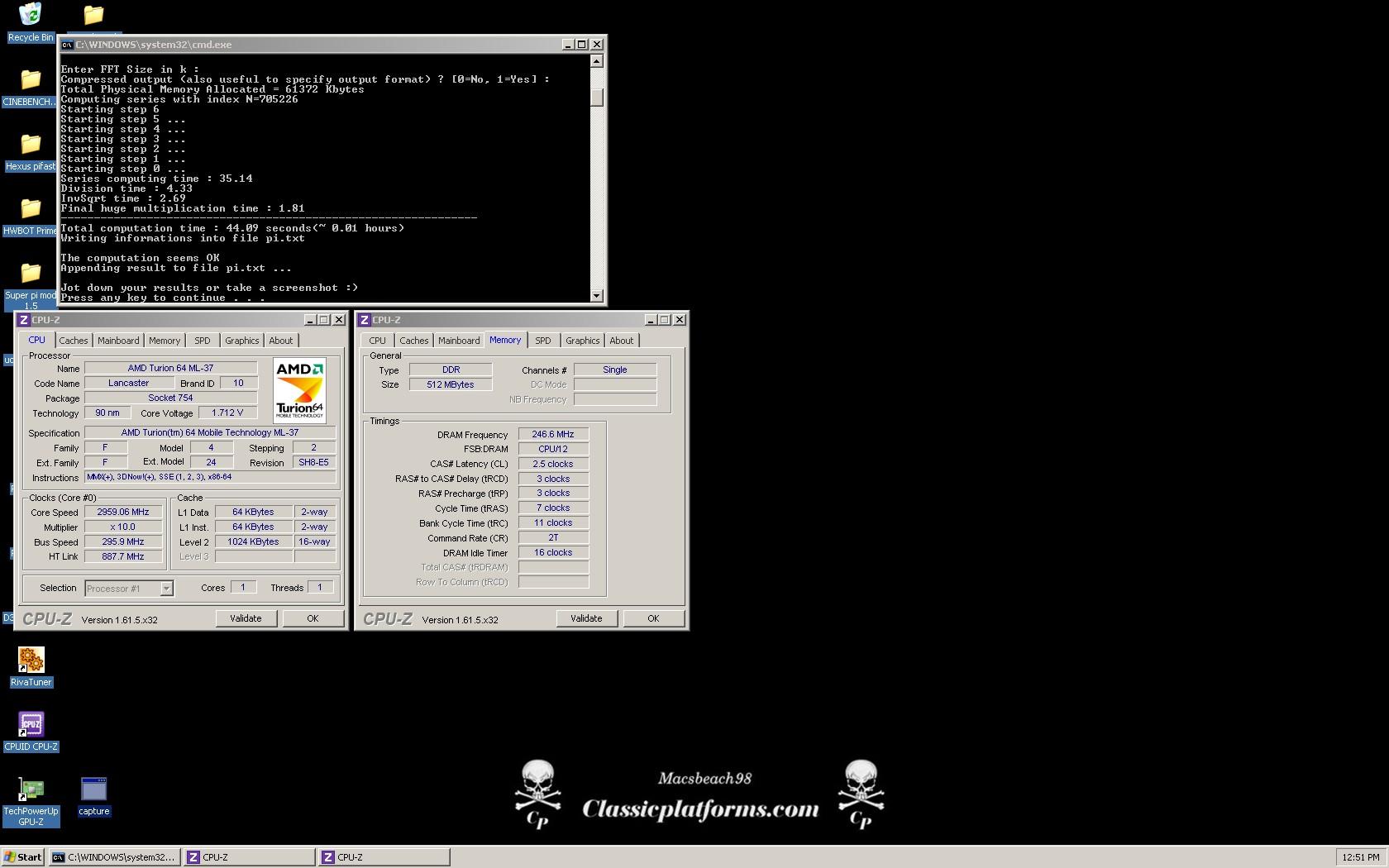Switch to CPU tab in right CPU-Z window

click(x=378, y=341)
